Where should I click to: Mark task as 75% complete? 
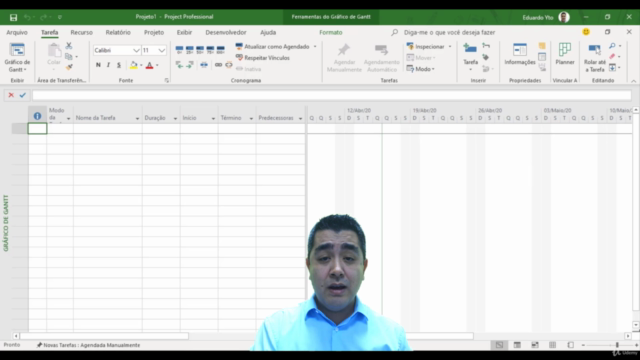pos(210,50)
